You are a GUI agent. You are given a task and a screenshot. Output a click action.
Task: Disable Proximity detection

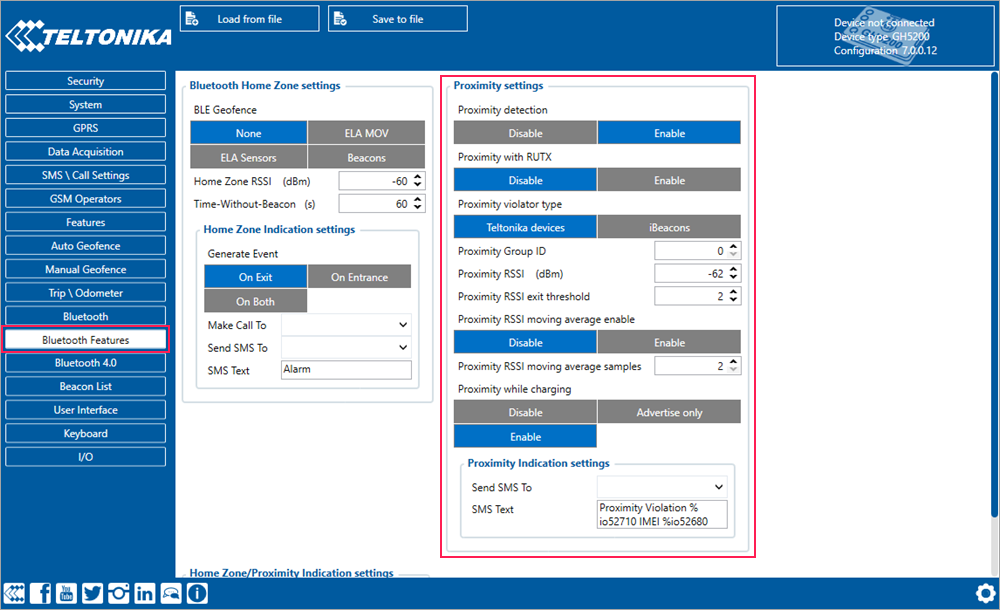(525, 133)
